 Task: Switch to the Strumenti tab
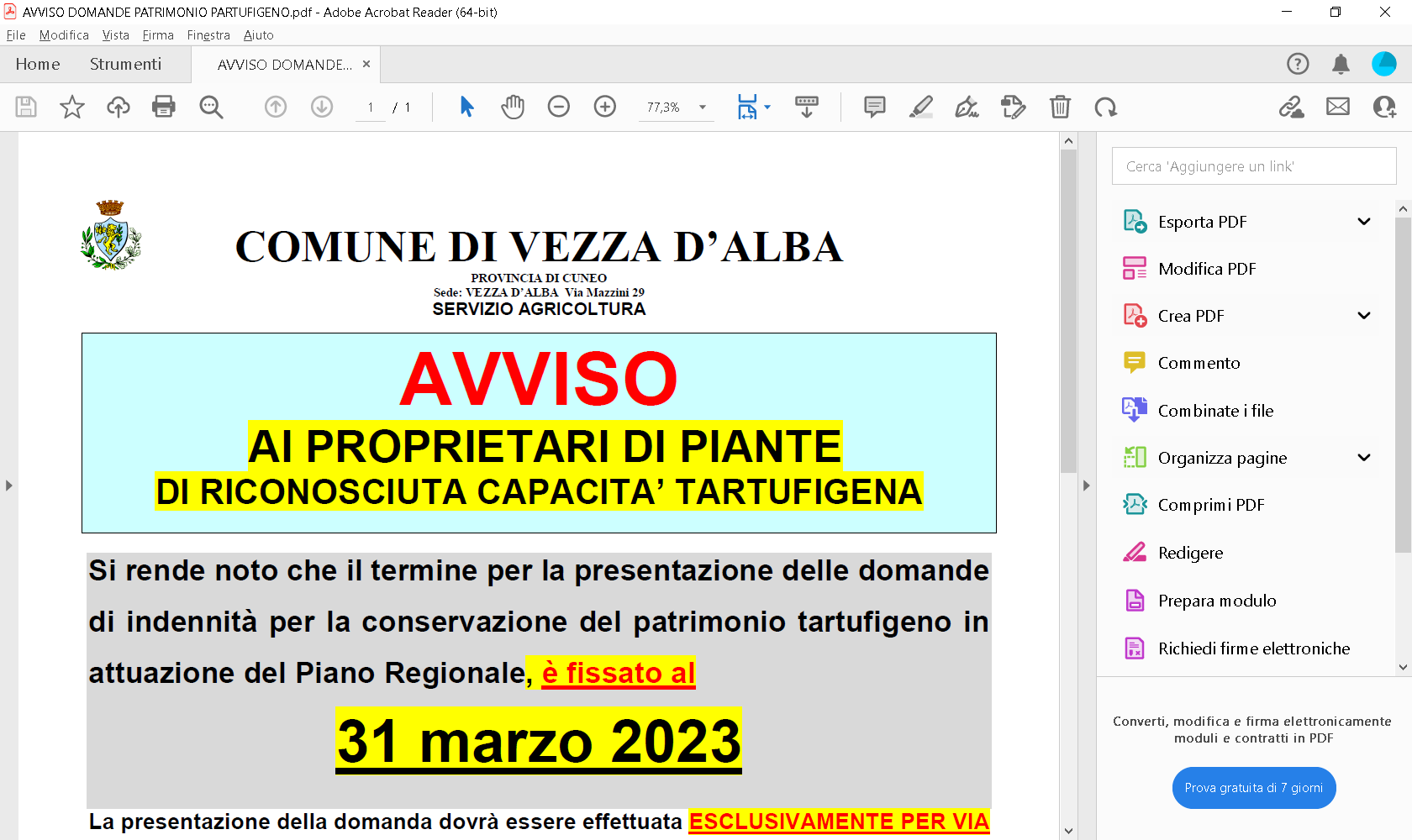tap(125, 64)
